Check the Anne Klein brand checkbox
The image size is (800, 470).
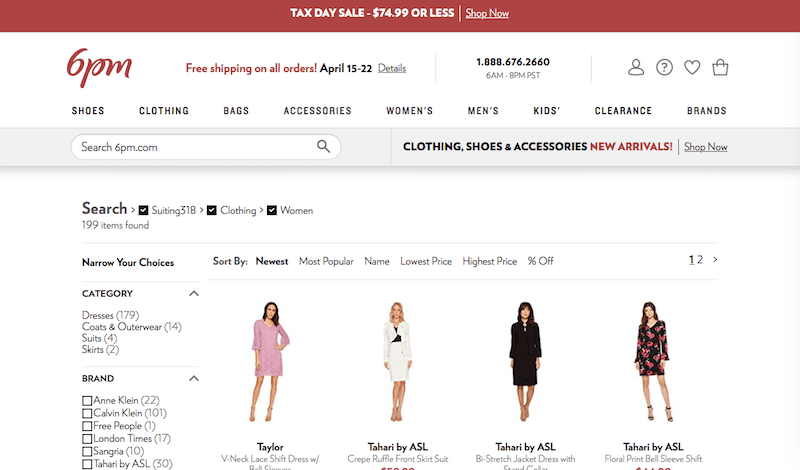pyautogui.click(x=87, y=401)
